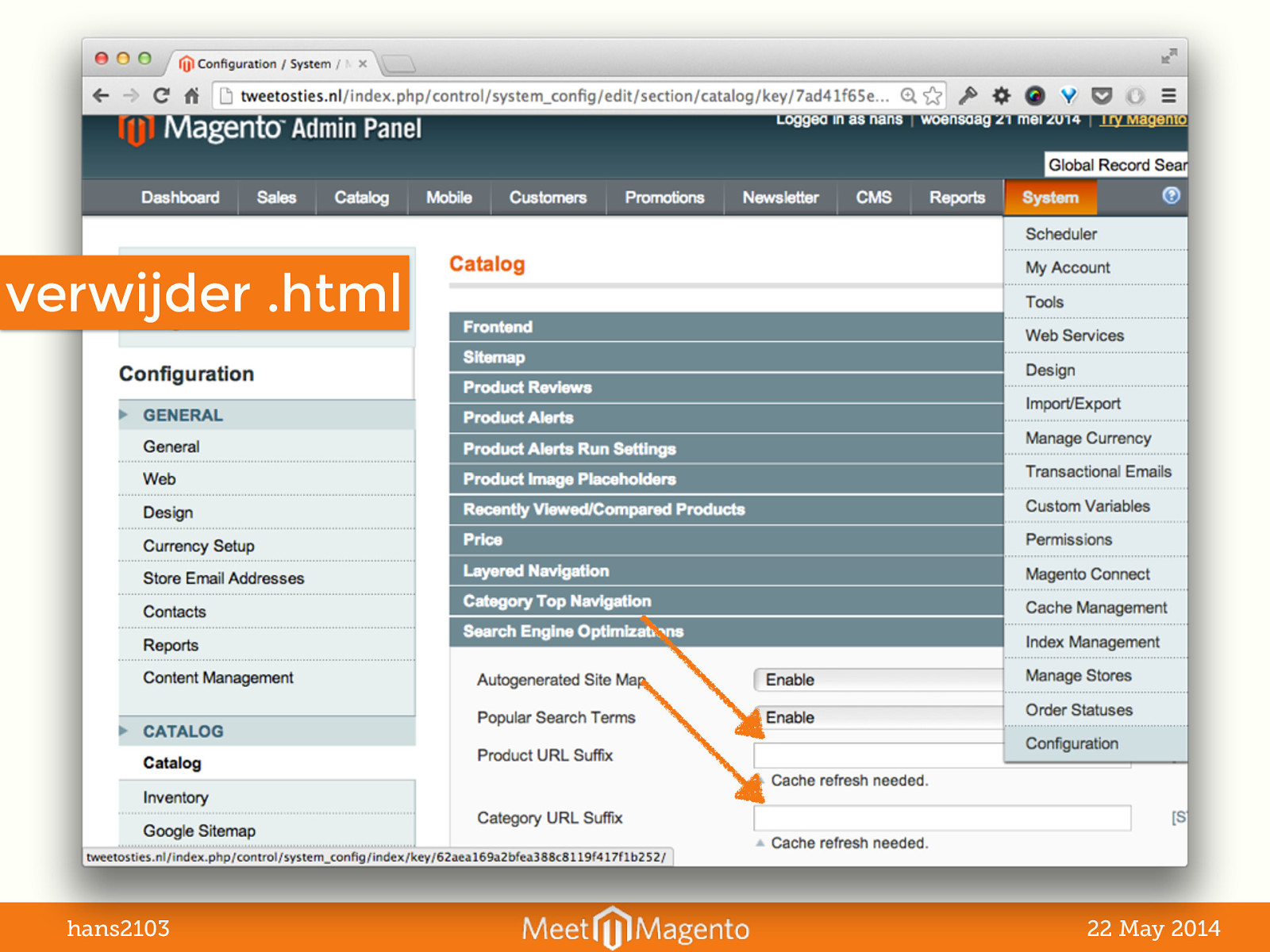Click the blue help question icon
The height and width of the screenshot is (952, 1270).
(1171, 196)
